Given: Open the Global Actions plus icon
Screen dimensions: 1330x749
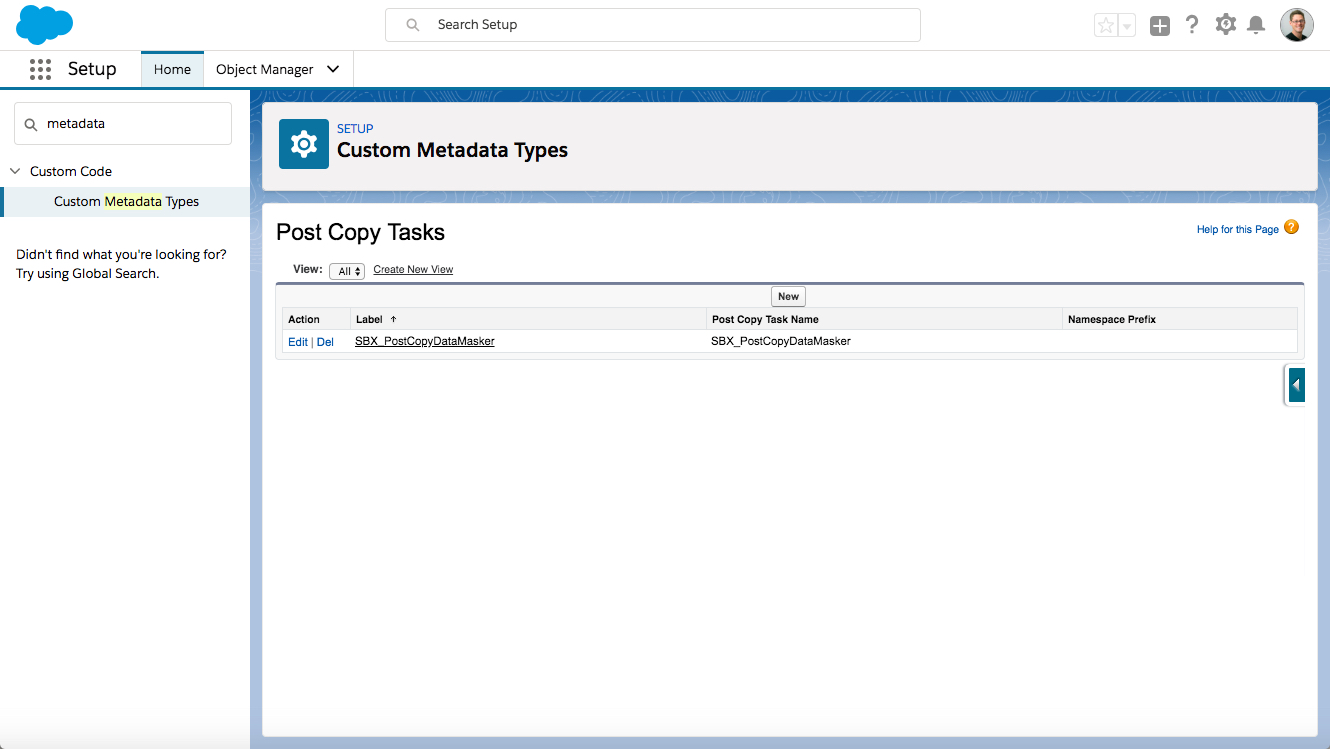Looking at the screenshot, I should click(1159, 26).
